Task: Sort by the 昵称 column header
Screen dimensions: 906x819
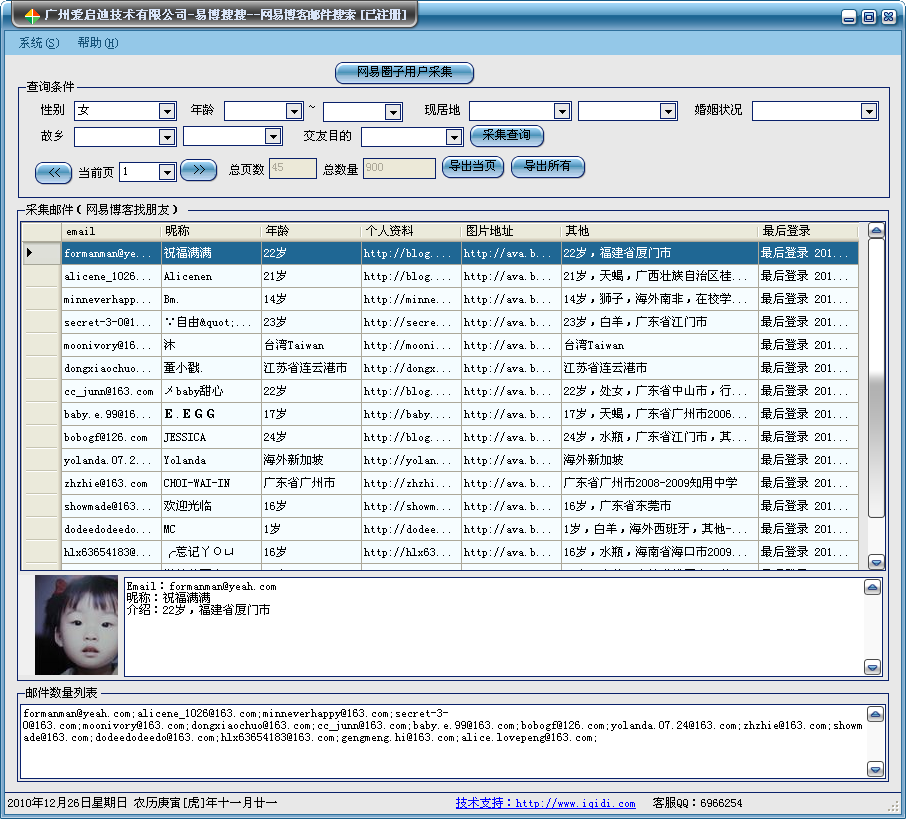Action: pyautogui.click(x=211, y=231)
